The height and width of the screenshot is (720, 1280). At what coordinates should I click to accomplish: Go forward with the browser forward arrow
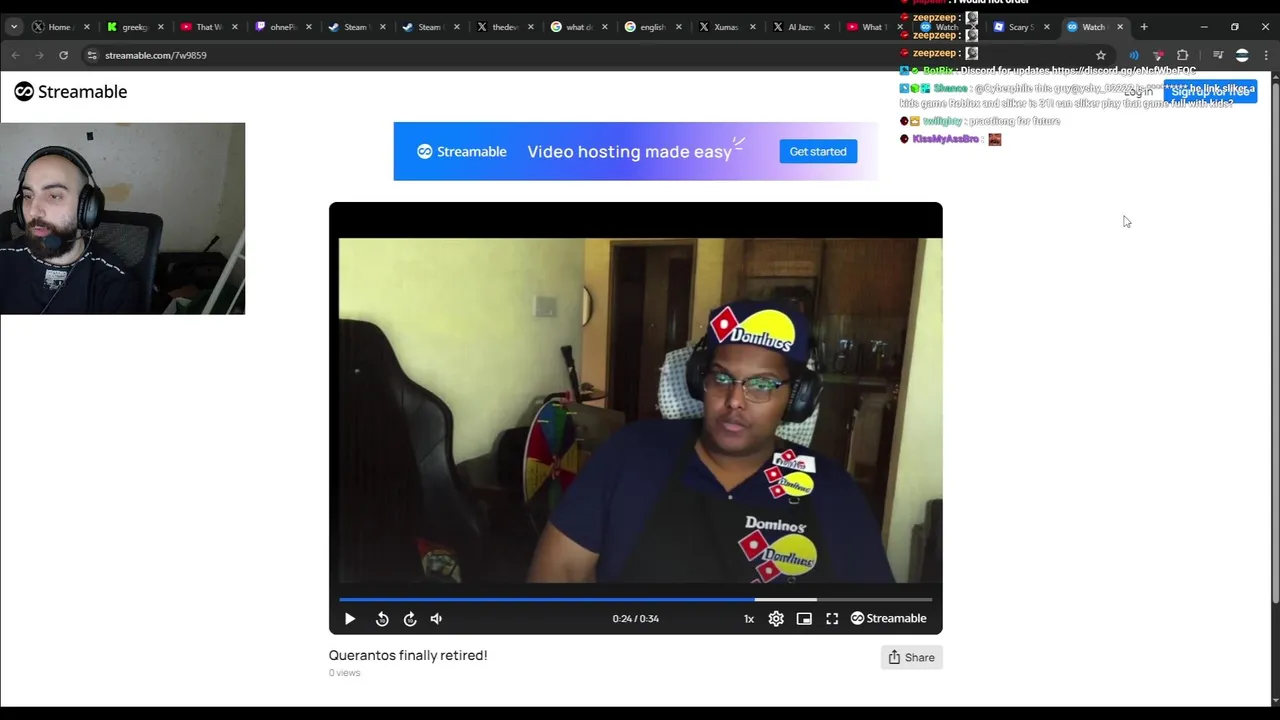point(39,55)
